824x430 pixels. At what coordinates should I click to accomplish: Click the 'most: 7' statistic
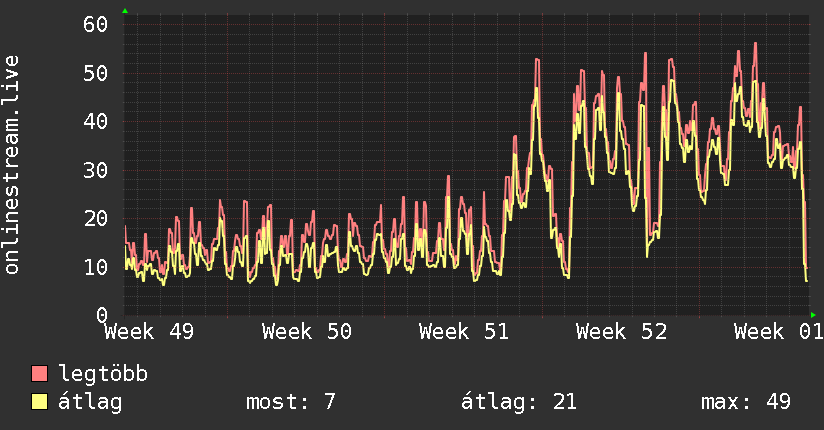[x=291, y=402]
